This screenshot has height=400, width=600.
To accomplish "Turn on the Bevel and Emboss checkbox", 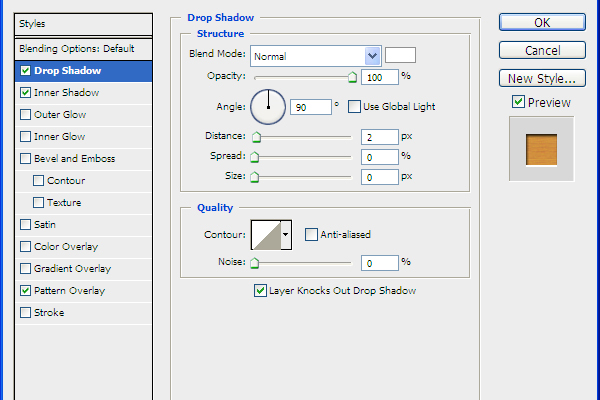I will (x=25, y=158).
